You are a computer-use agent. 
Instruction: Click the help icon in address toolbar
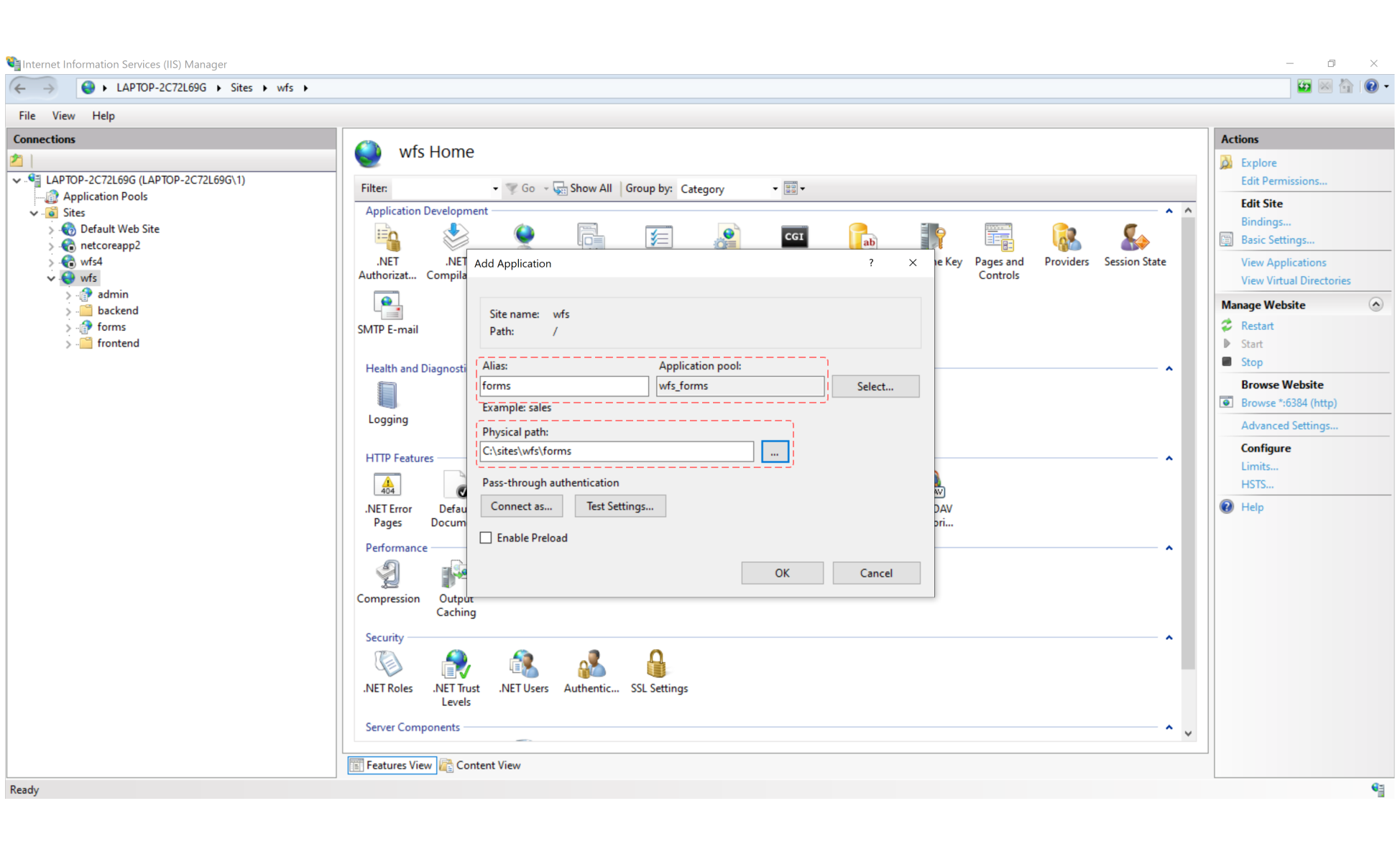(1371, 87)
